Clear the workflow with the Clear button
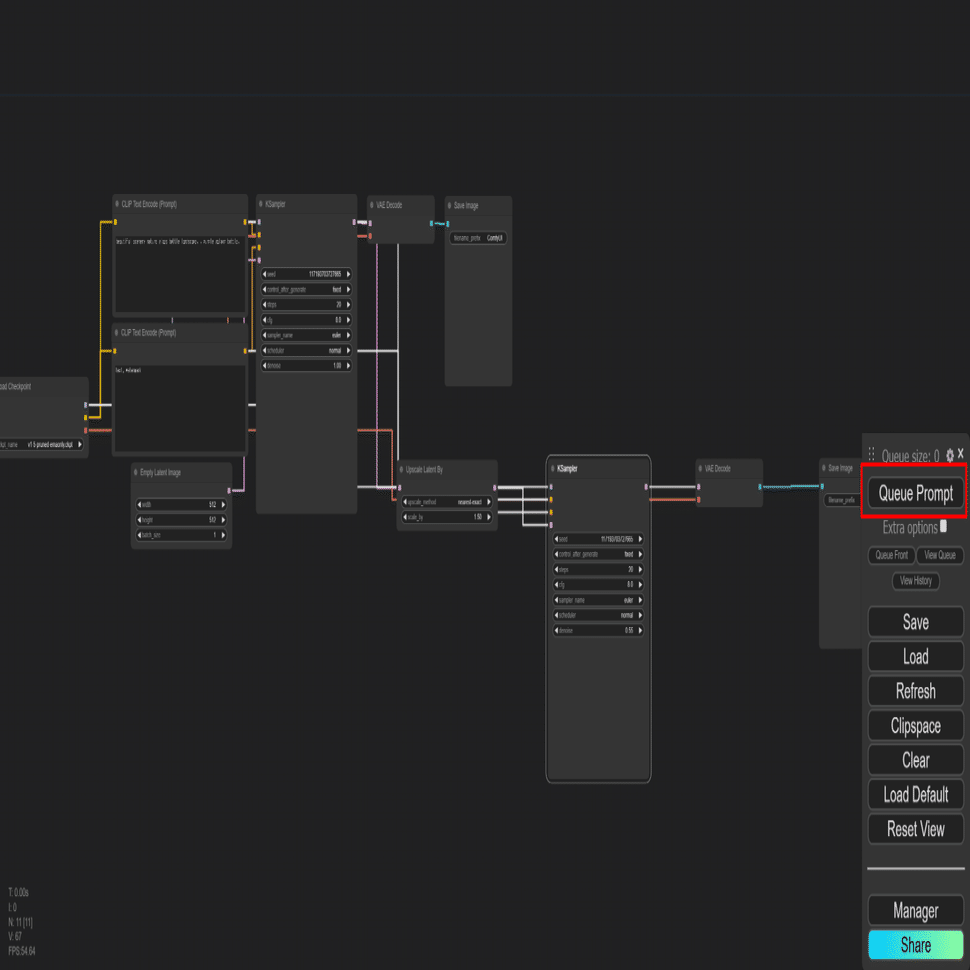970x970 pixels. click(x=916, y=760)
